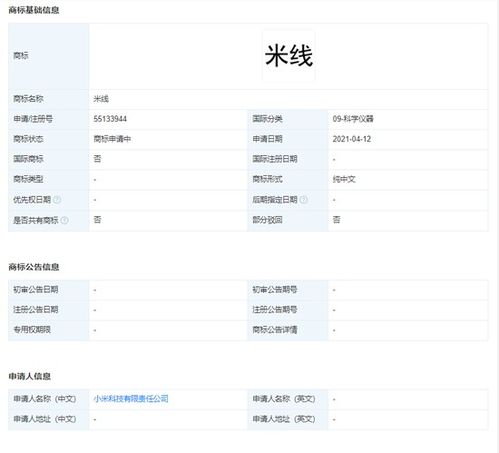Click the 商标申请中 status value
Screen dimensions: 499x453
click(x=112, y=139)
